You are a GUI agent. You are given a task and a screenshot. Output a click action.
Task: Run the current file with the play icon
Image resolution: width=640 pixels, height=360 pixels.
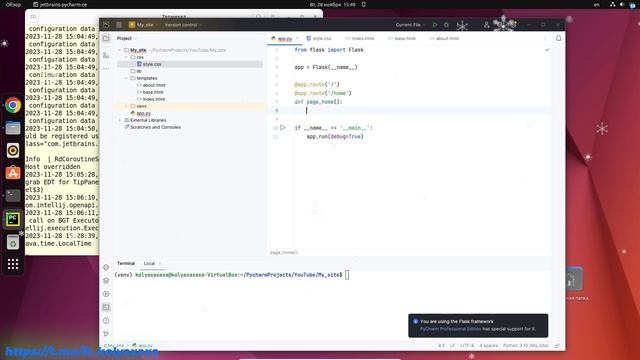[435, 25]
